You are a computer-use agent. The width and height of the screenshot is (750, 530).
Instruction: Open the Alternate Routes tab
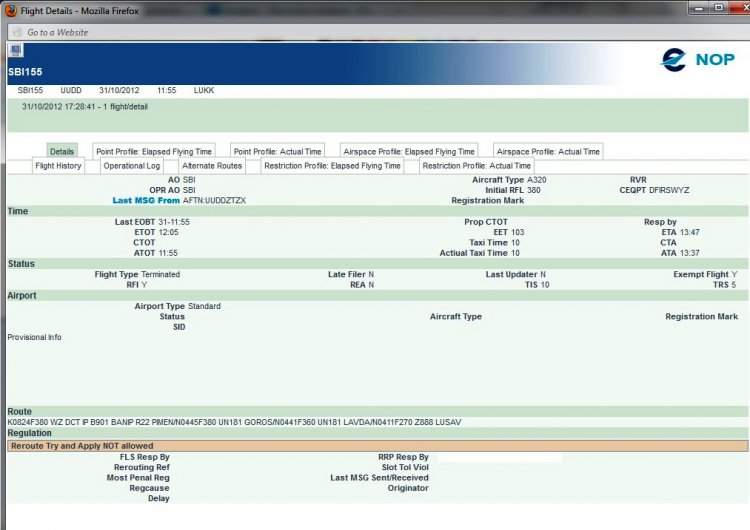click(x=212, y=166)
